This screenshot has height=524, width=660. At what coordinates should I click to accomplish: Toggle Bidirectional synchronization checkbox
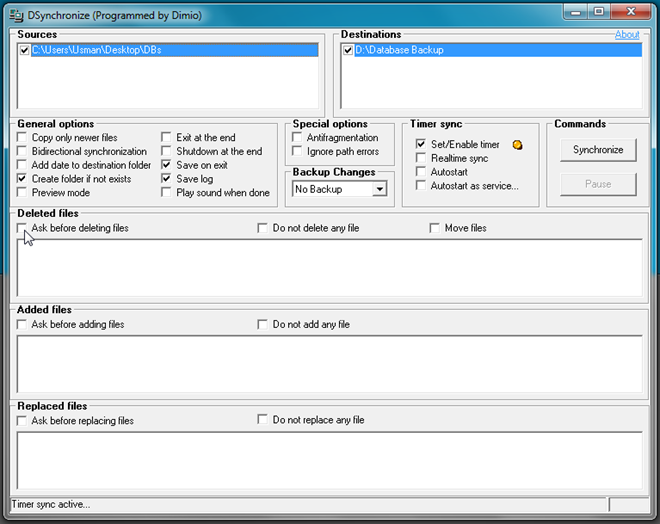coord(22,151)
